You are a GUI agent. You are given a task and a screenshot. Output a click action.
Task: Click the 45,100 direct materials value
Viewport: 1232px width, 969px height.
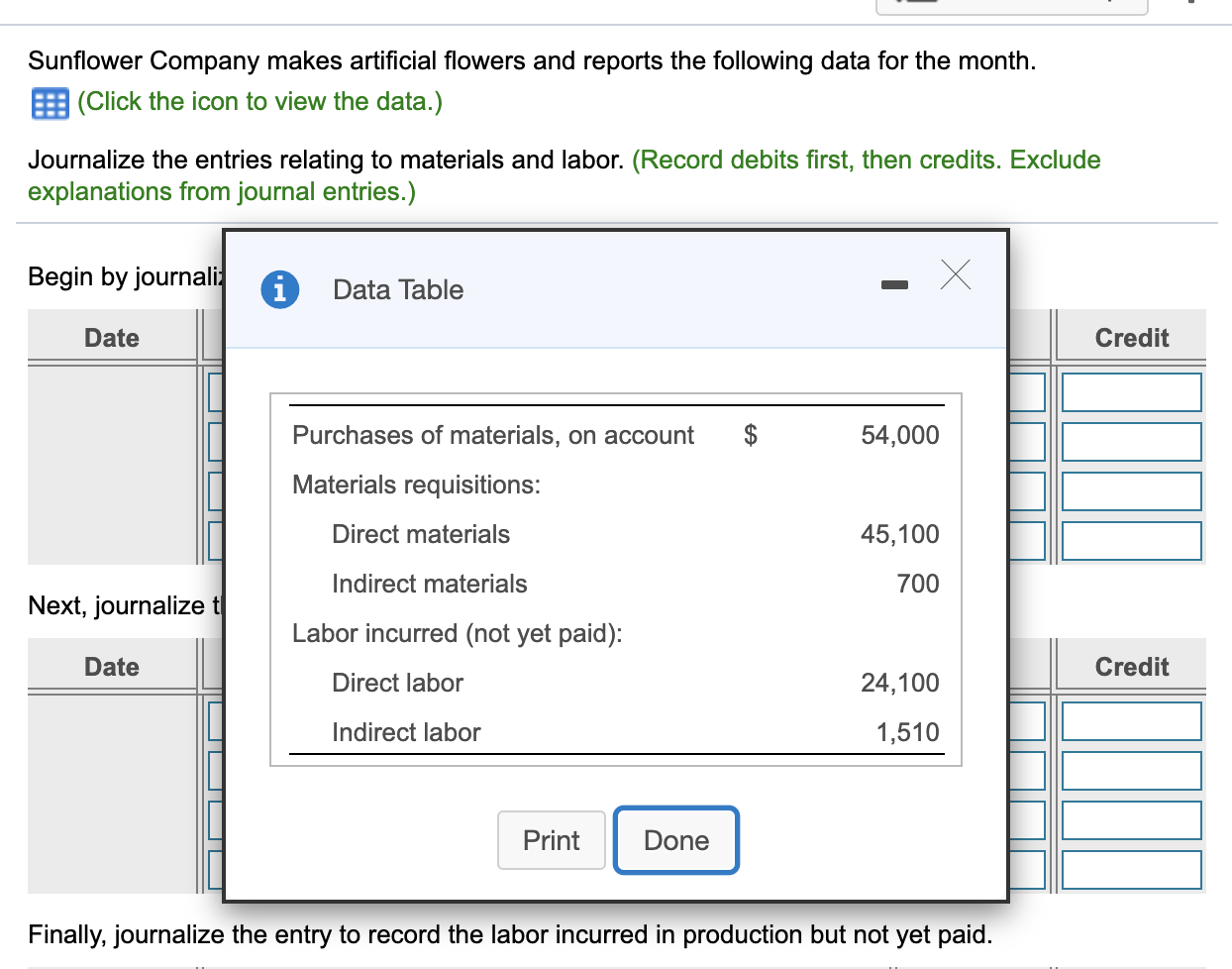point(900,534)
